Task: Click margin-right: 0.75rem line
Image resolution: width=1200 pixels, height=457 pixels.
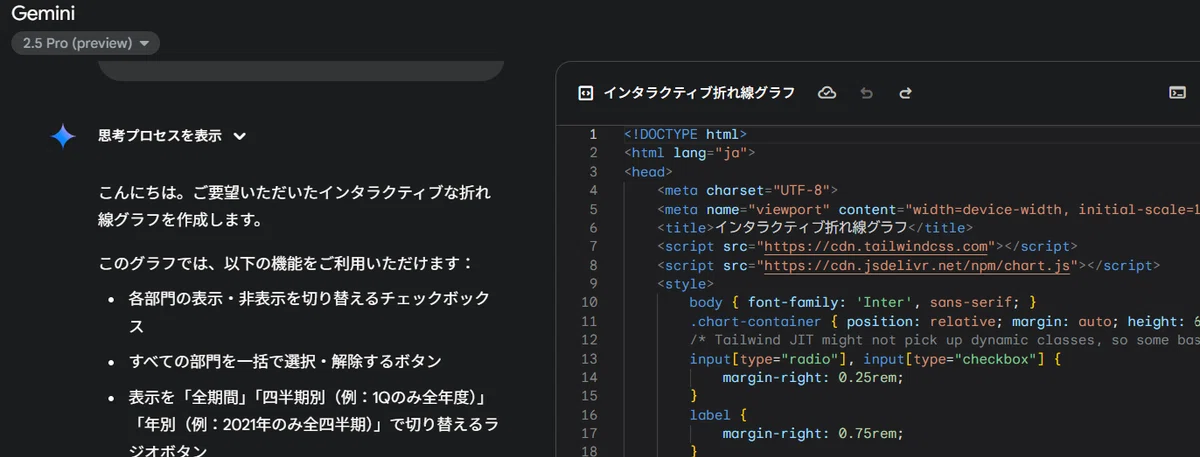Action: pyautogui.click(x=813, y=434)
